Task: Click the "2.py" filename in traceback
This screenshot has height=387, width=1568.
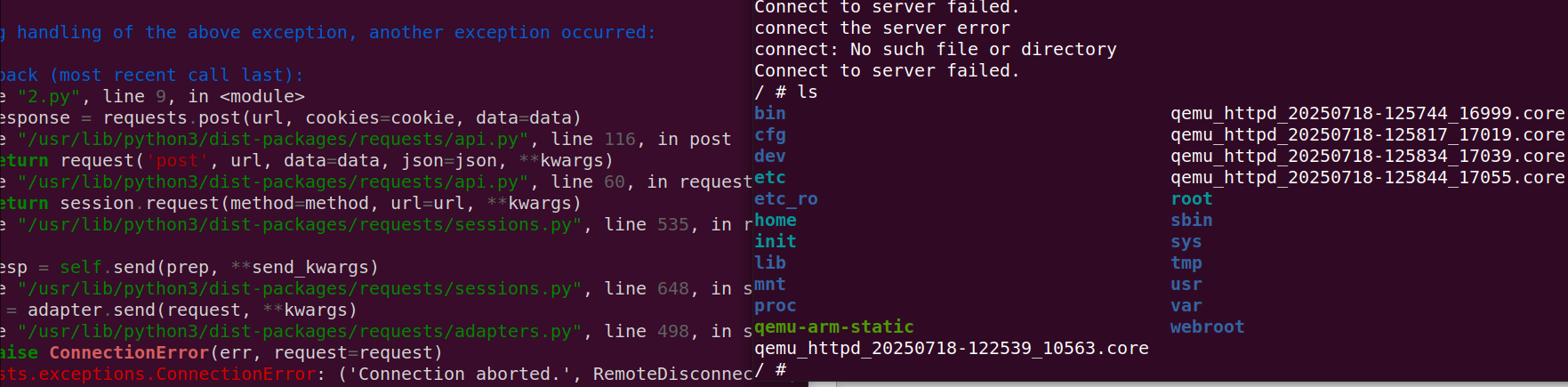Action: [x=49, y=97]
